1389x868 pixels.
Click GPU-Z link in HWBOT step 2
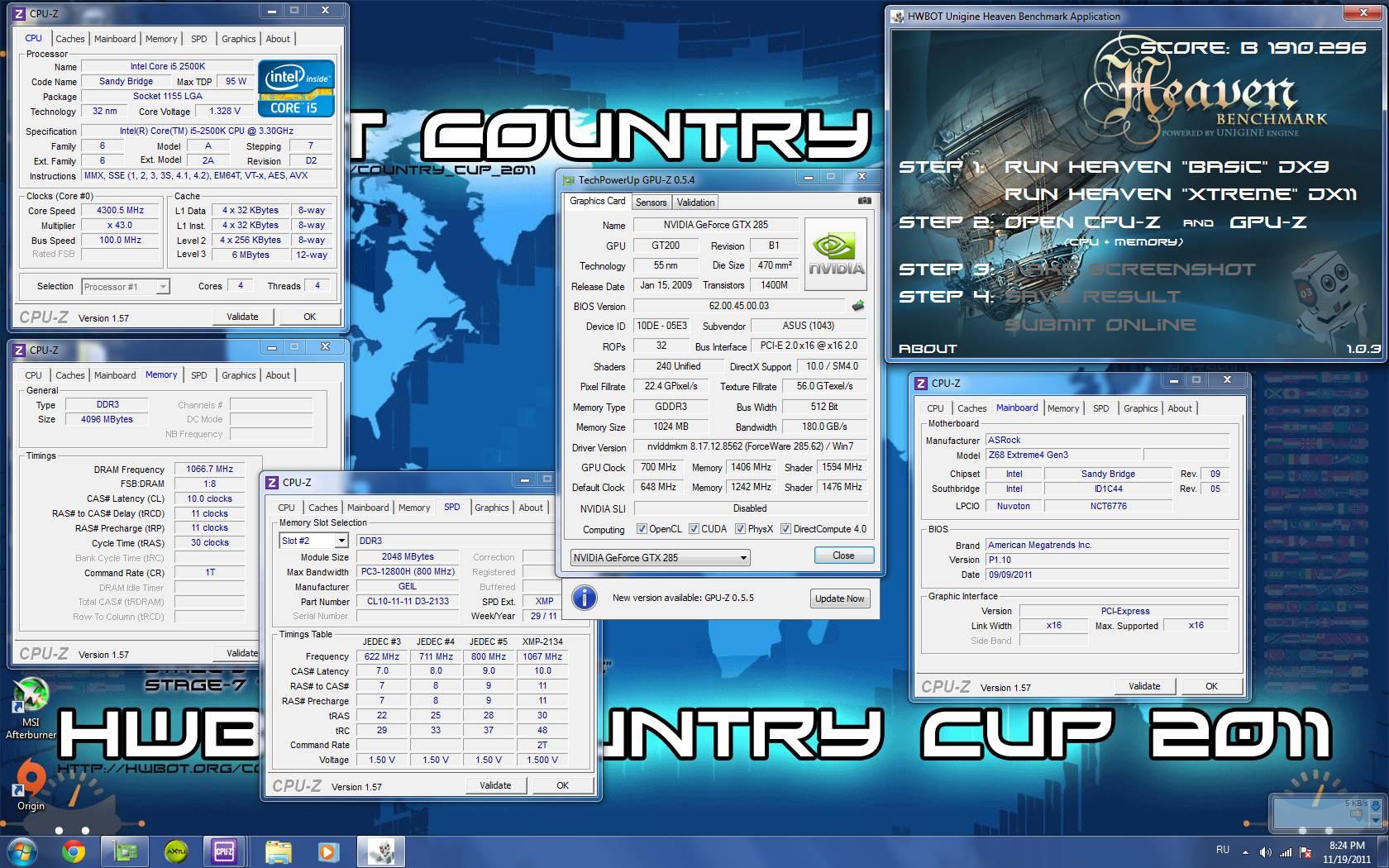1268,222
